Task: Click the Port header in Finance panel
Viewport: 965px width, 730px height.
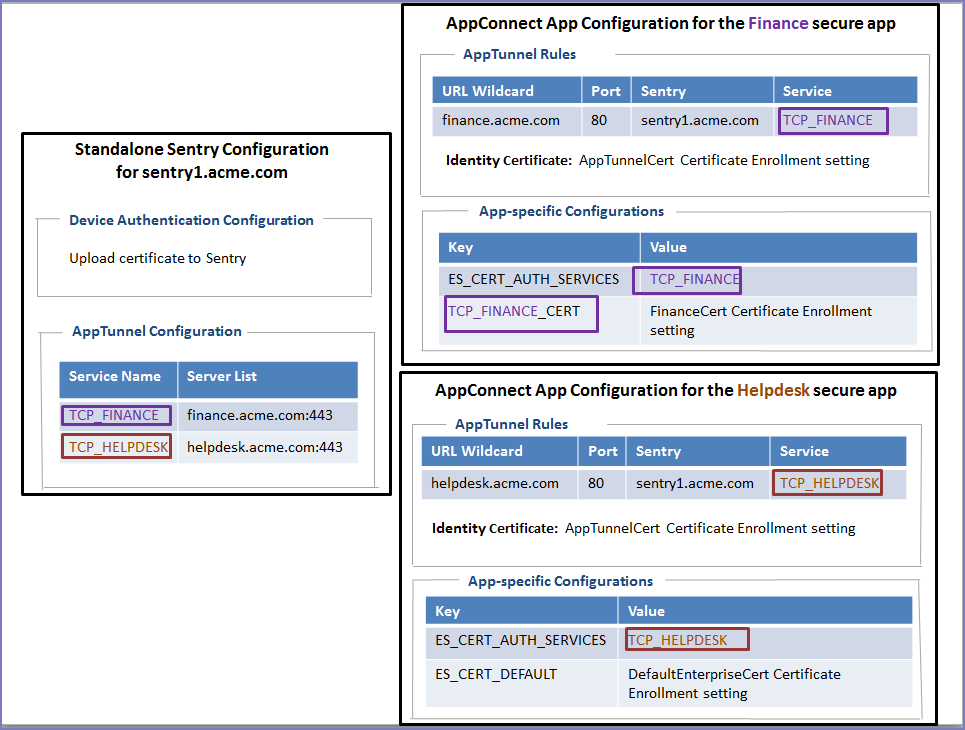Action: click(x=606, y=91)
